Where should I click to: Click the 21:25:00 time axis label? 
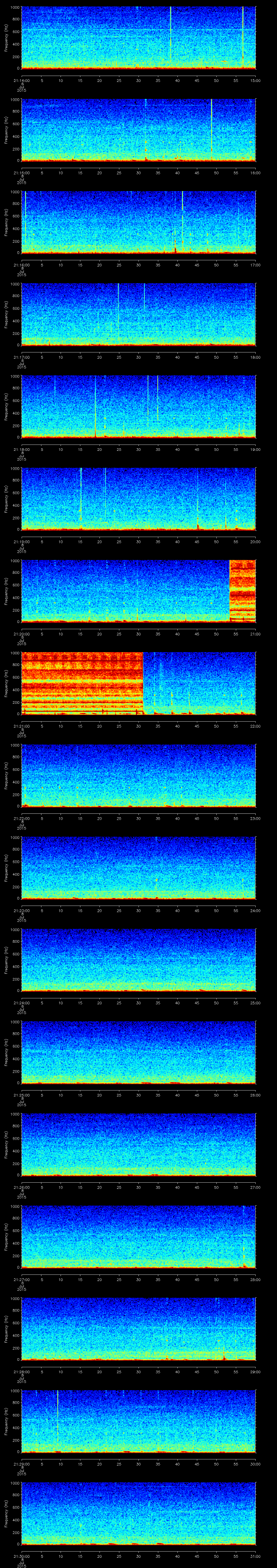pos(21,1095)
